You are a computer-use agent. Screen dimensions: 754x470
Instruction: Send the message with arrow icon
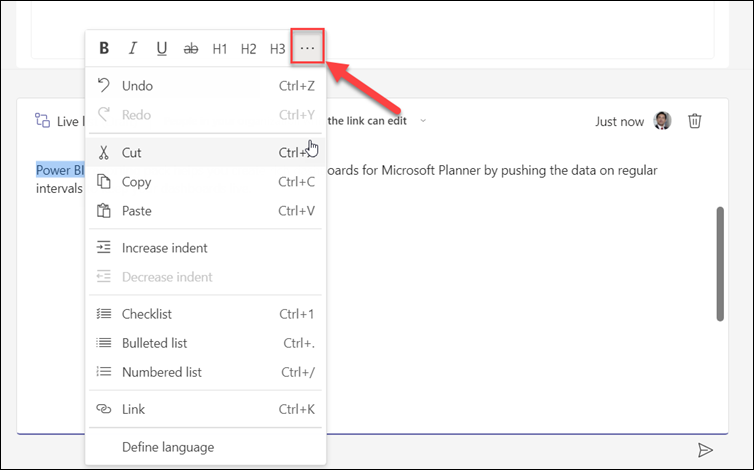[706, 451]
